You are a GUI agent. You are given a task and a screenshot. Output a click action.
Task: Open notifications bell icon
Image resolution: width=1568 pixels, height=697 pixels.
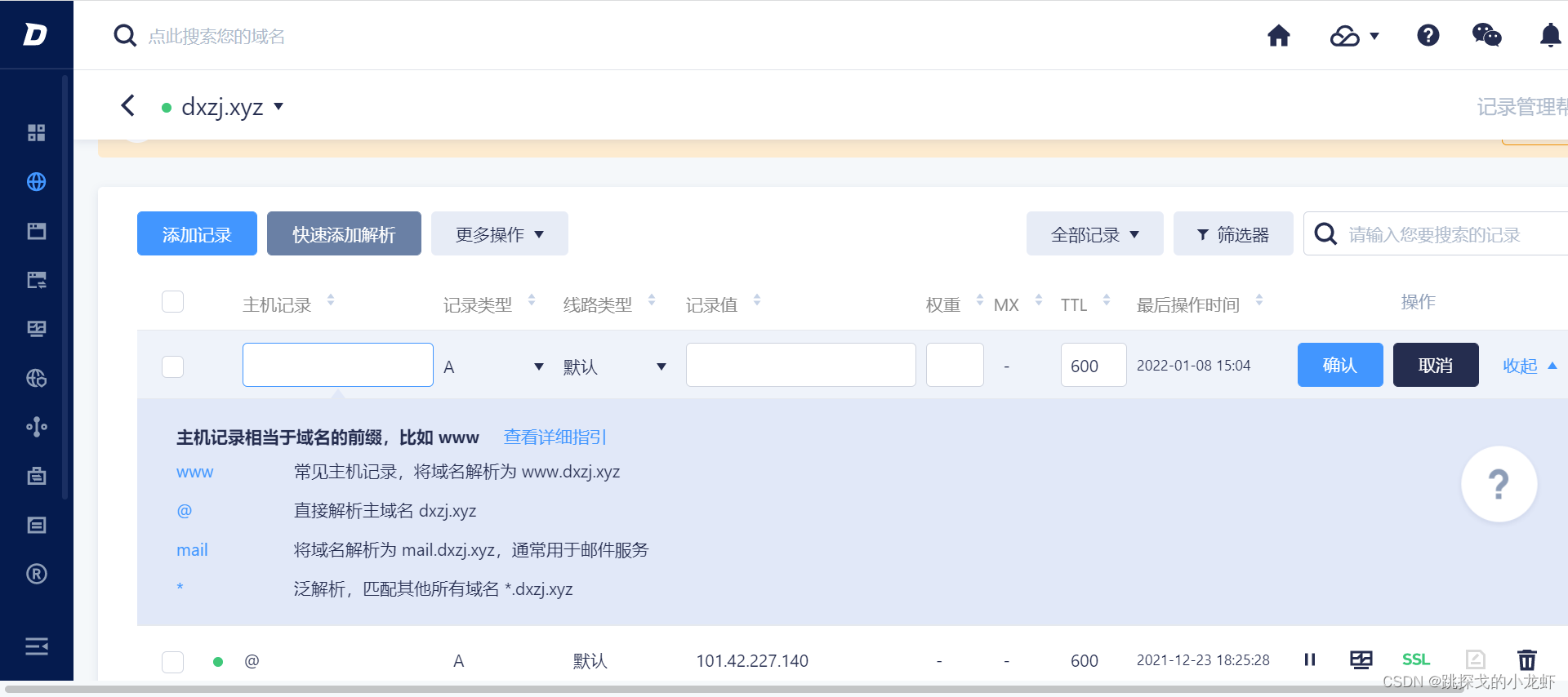[1550, 36]
